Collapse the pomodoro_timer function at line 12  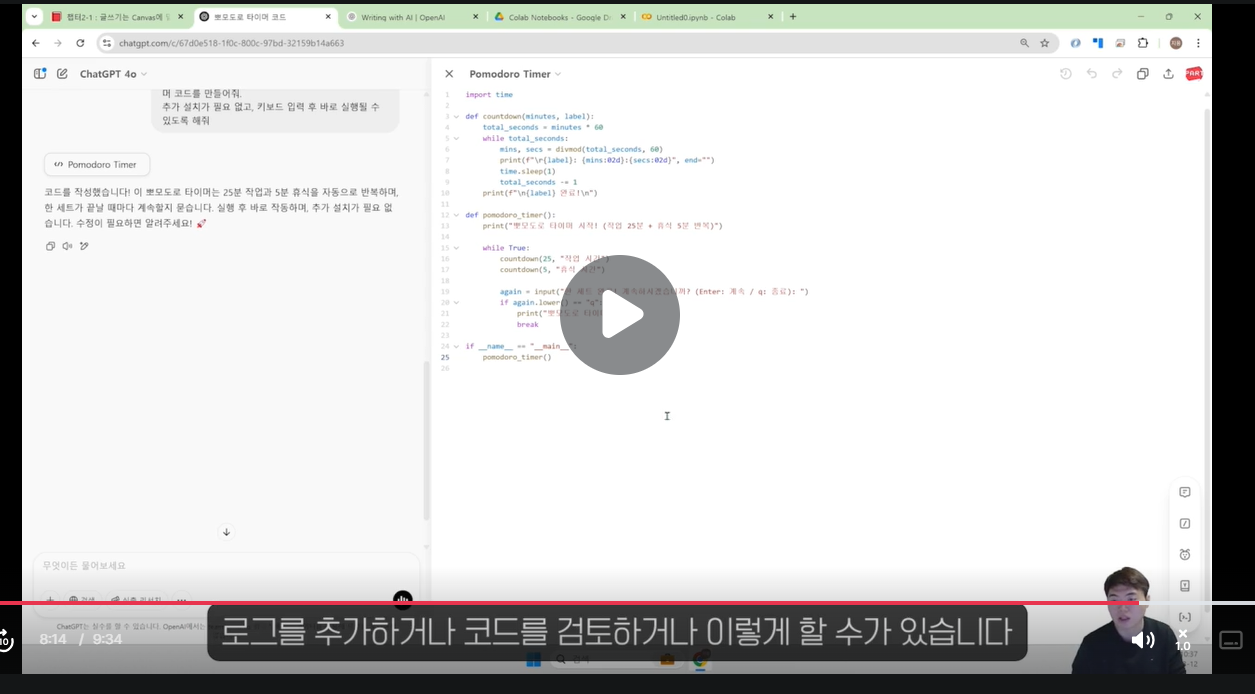[457, 215]
